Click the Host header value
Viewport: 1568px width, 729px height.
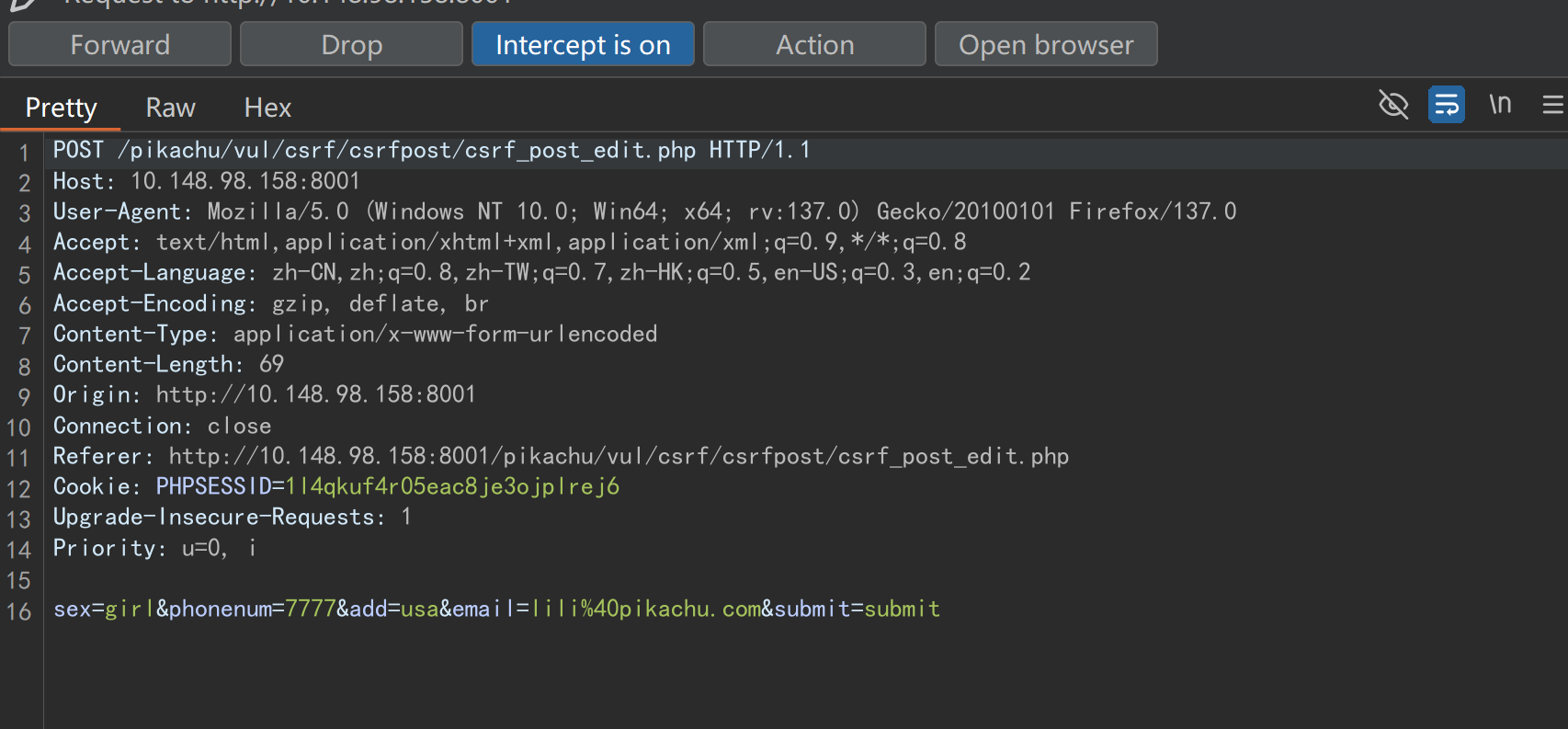click(244, 181)
